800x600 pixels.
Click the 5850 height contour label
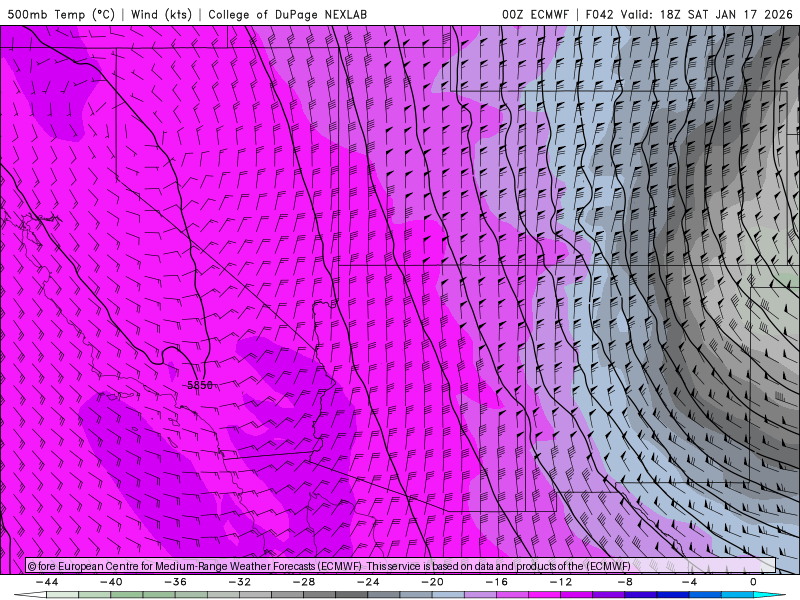200,385
